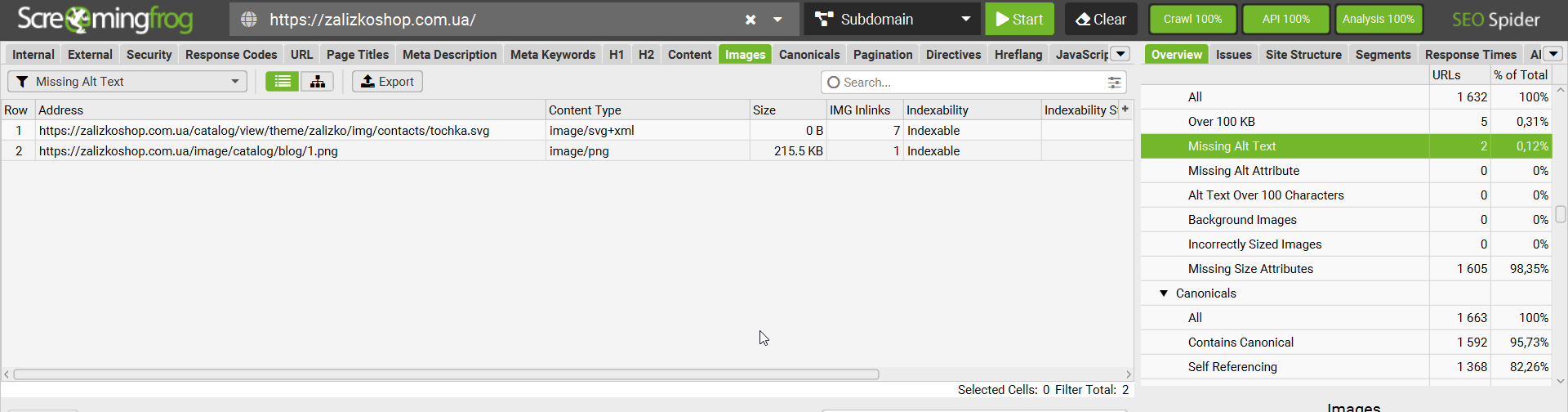Sort by IMG Inlinks column header

[x=865, y=110]
